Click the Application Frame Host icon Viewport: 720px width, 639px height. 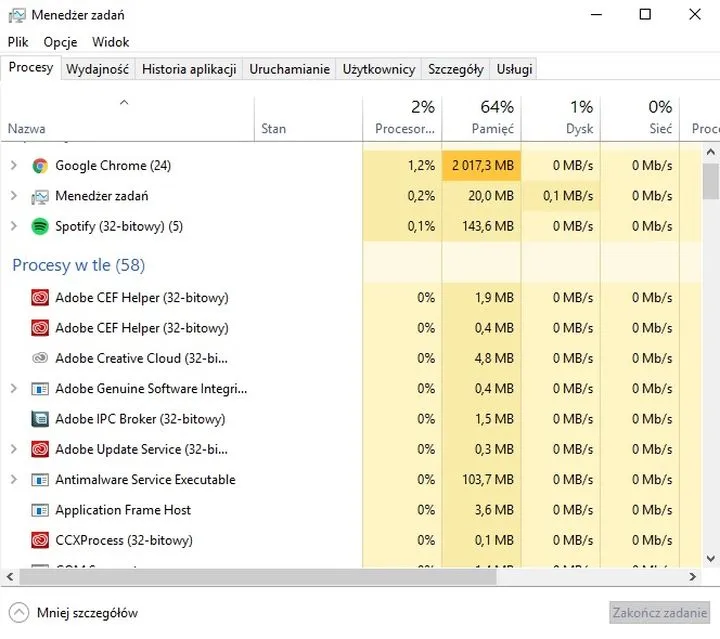tap(40, 510)
